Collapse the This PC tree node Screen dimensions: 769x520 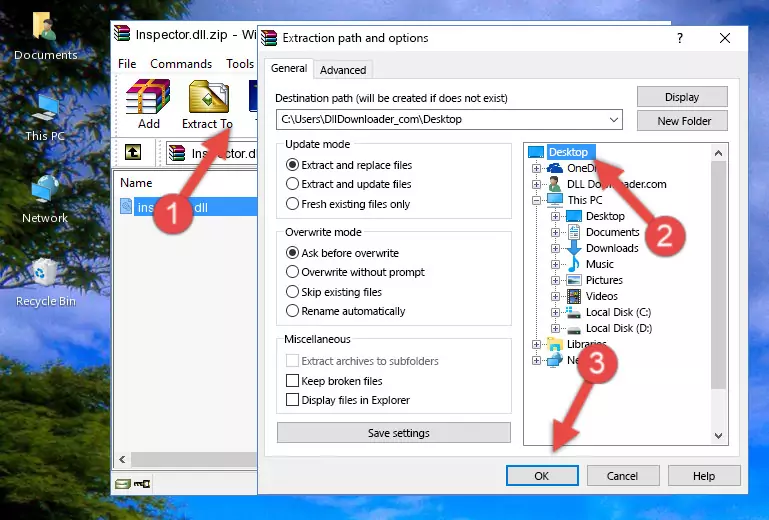[537, 200]
